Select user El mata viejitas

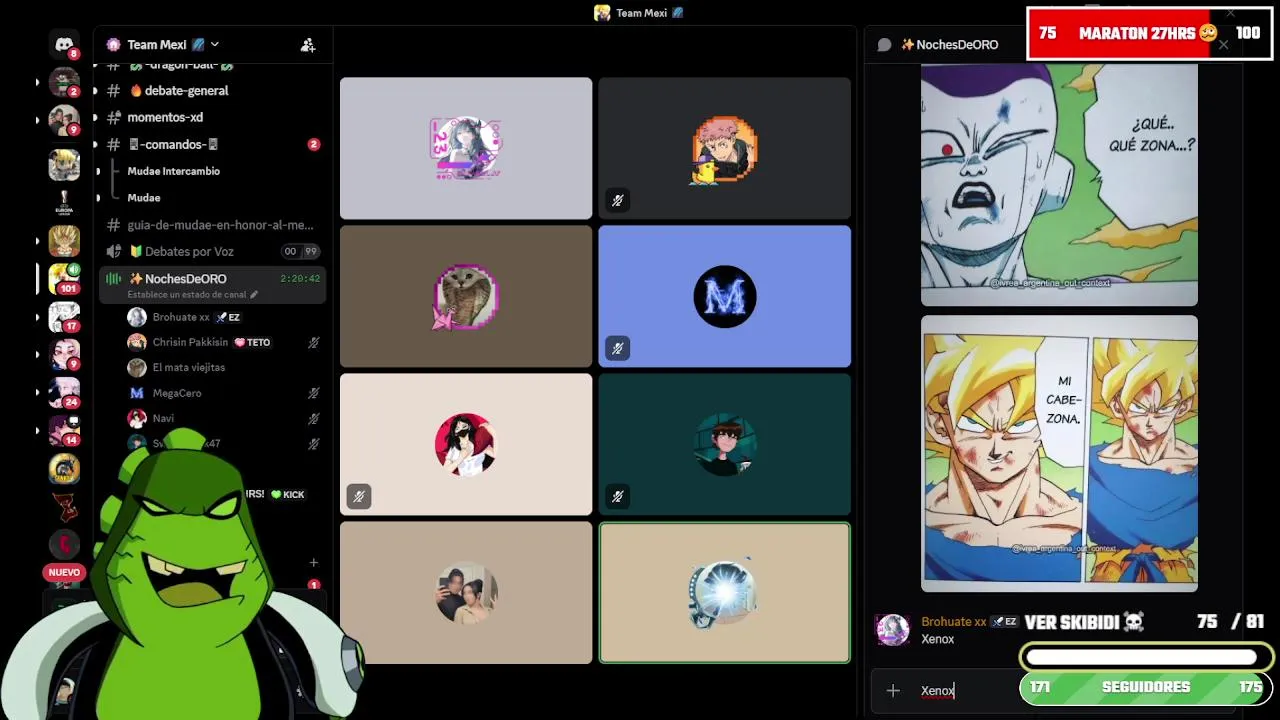click(189, 367)
